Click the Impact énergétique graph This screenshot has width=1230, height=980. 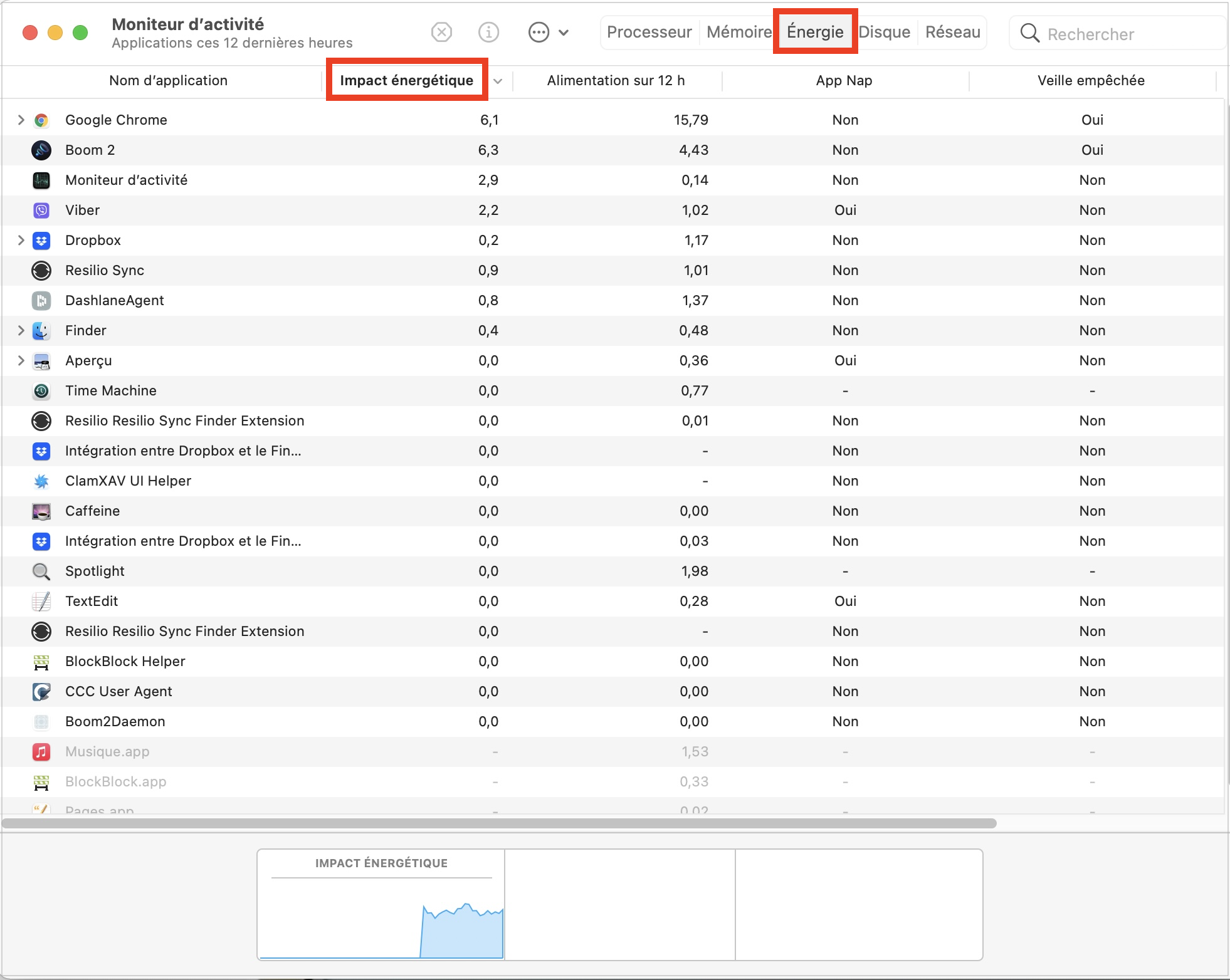pos(381,904)
